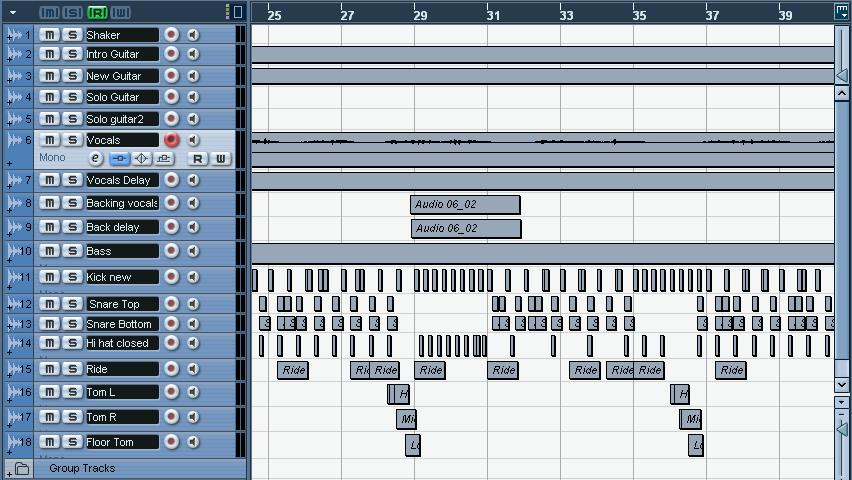Toggle the EQ bypass icon on Vocals
This screenshot has width=852, height=480.
coord(141,158)
